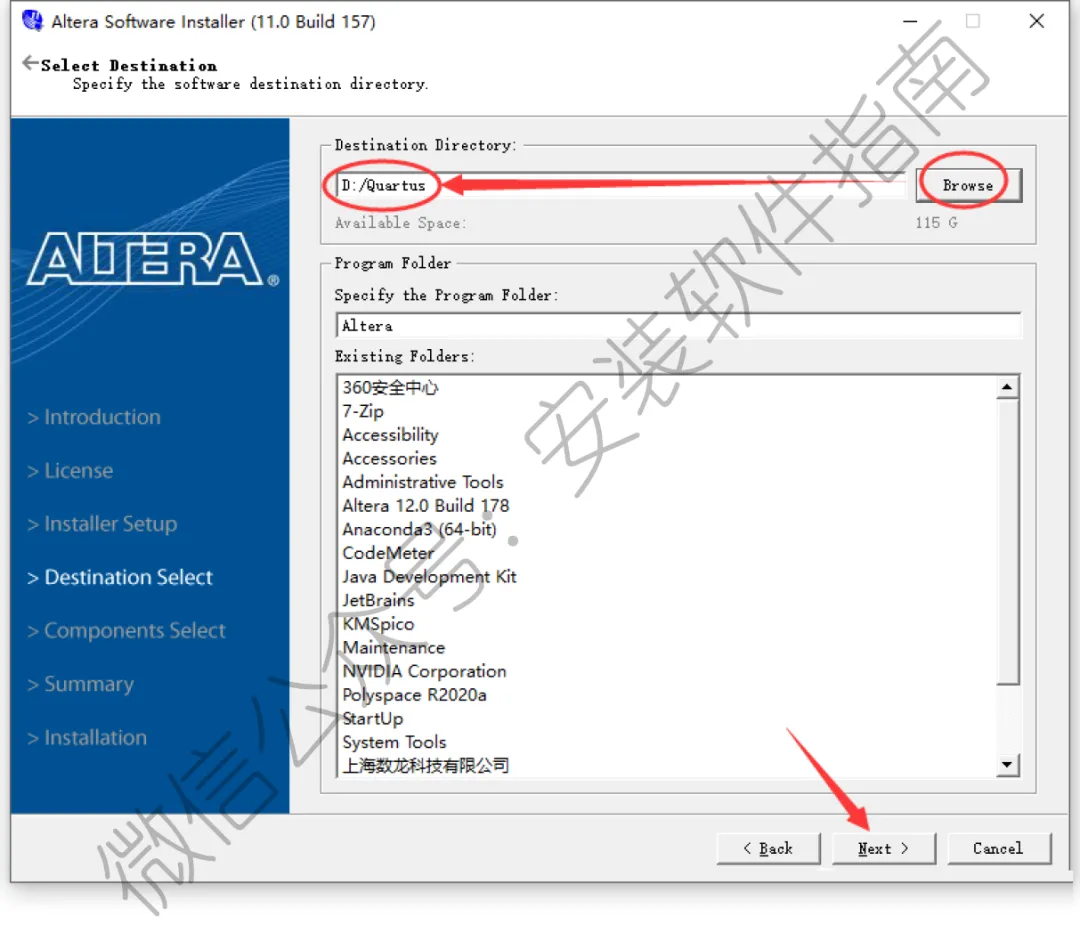Select the Java Development Kit folder
The width and height of the screenshot is (1080, 933).
429,576
